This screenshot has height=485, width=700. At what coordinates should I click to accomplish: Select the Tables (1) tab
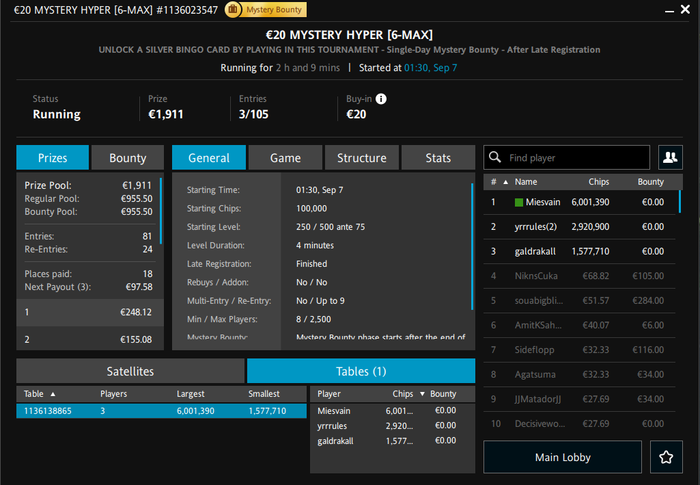pyautogui.click(x=361, y=371)
